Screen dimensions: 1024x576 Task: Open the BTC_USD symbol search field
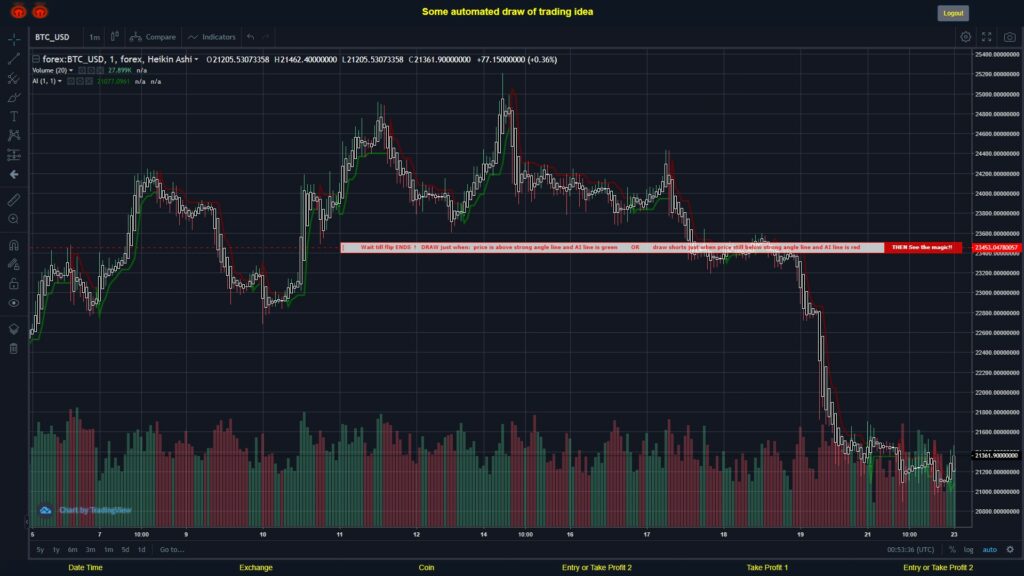pos(52,37)
